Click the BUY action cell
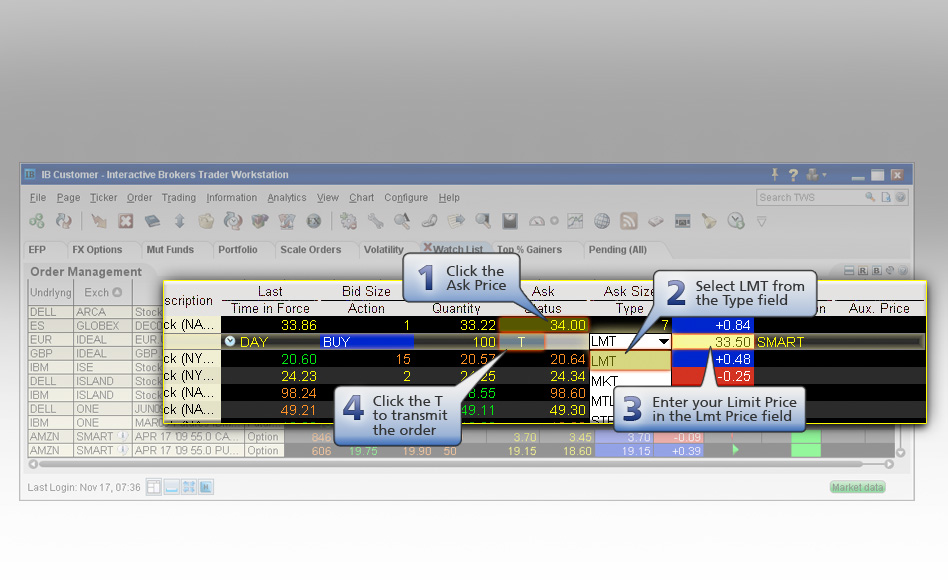The height and width of the screenshot is (580, 948). point(366,342)
